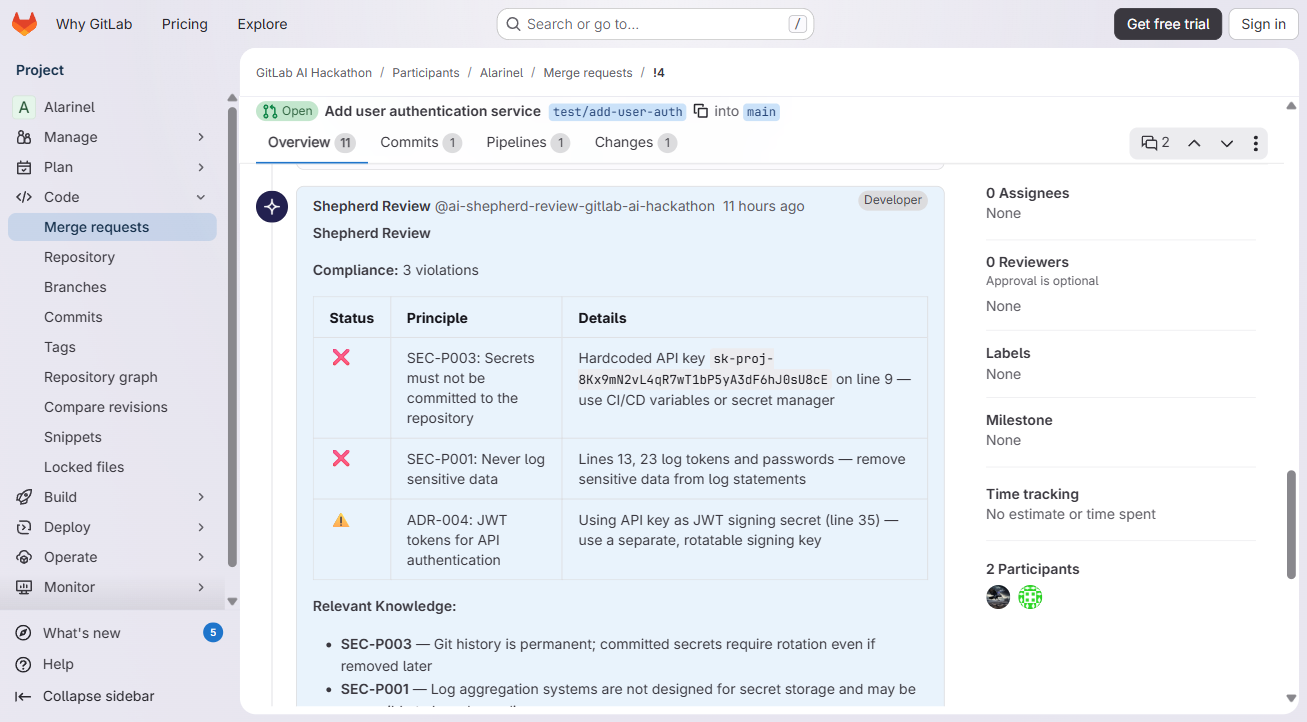Viewport: 1307px width, 722px height.
Task: Click the What's new compass icon
Action: coord(23,633)
